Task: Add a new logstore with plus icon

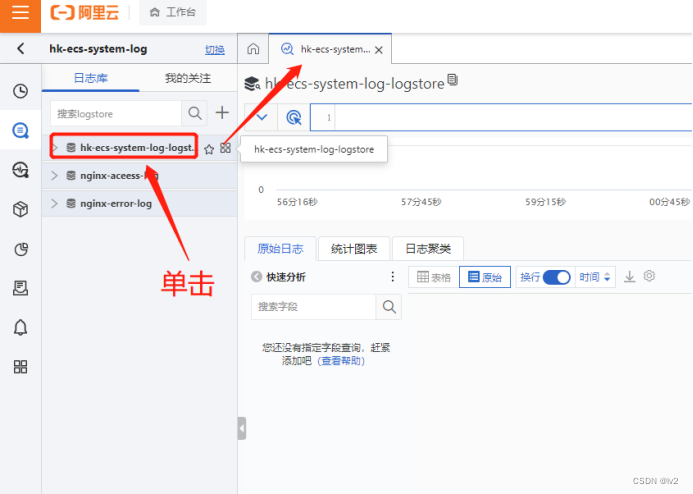Action: pos(222,113)
